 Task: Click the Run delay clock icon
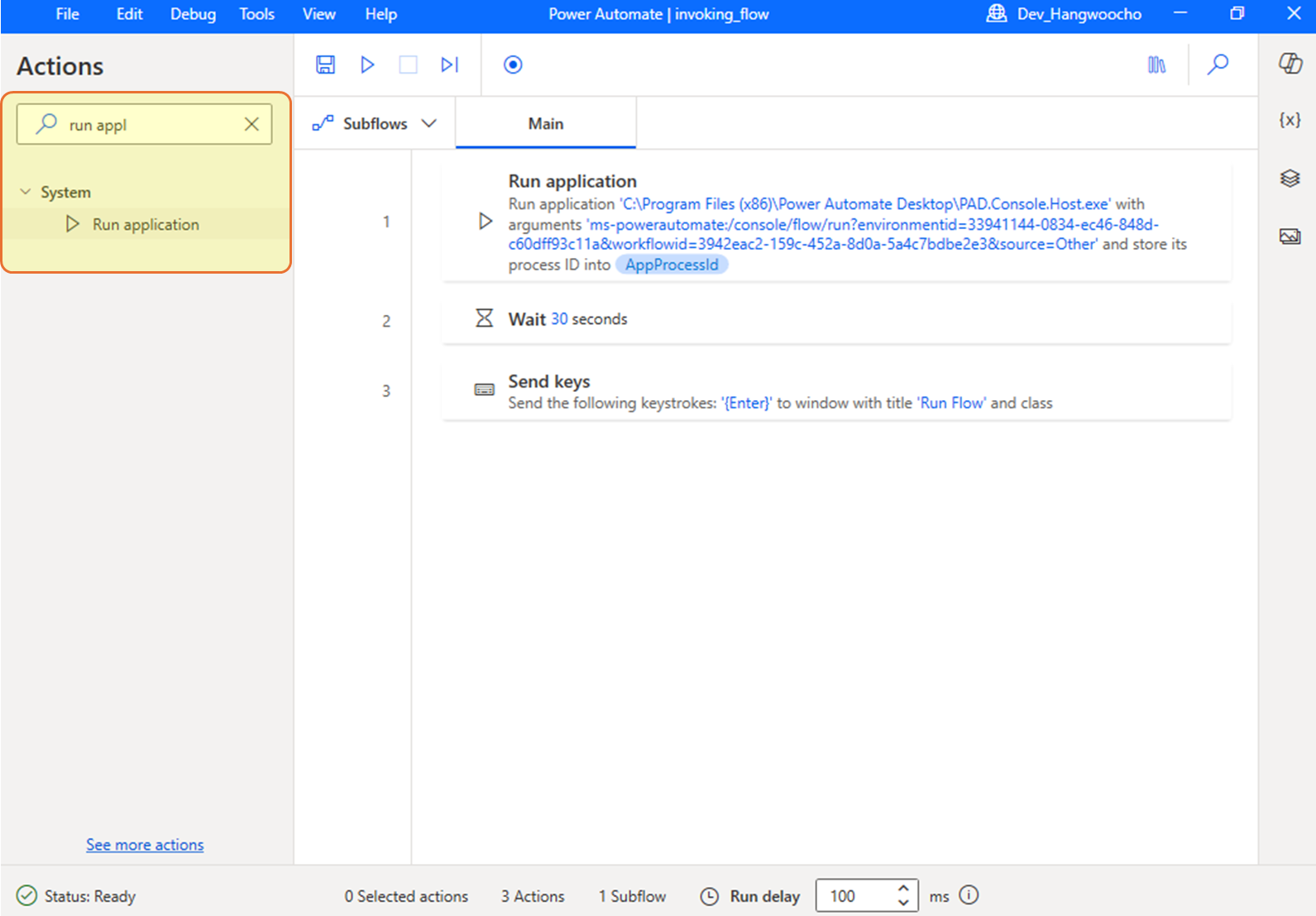point(710,896)
